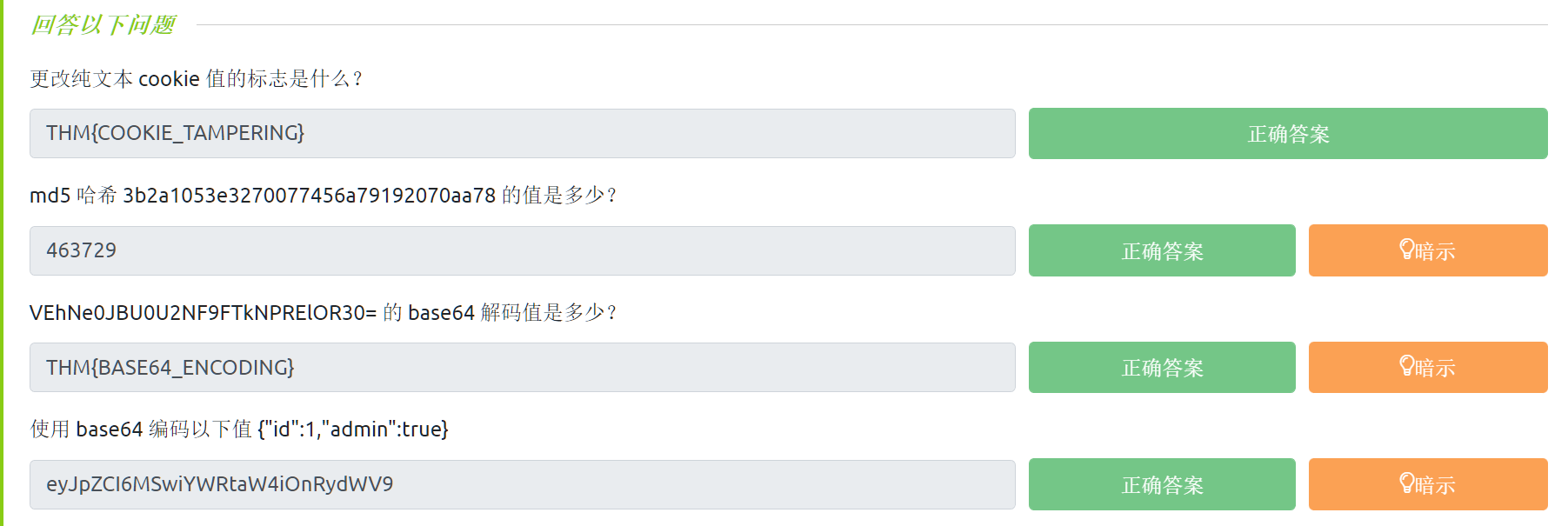Viewport: 1568px width, 526px height.
Task: Click into the 463729 answer field
Action: coord(522,250)
